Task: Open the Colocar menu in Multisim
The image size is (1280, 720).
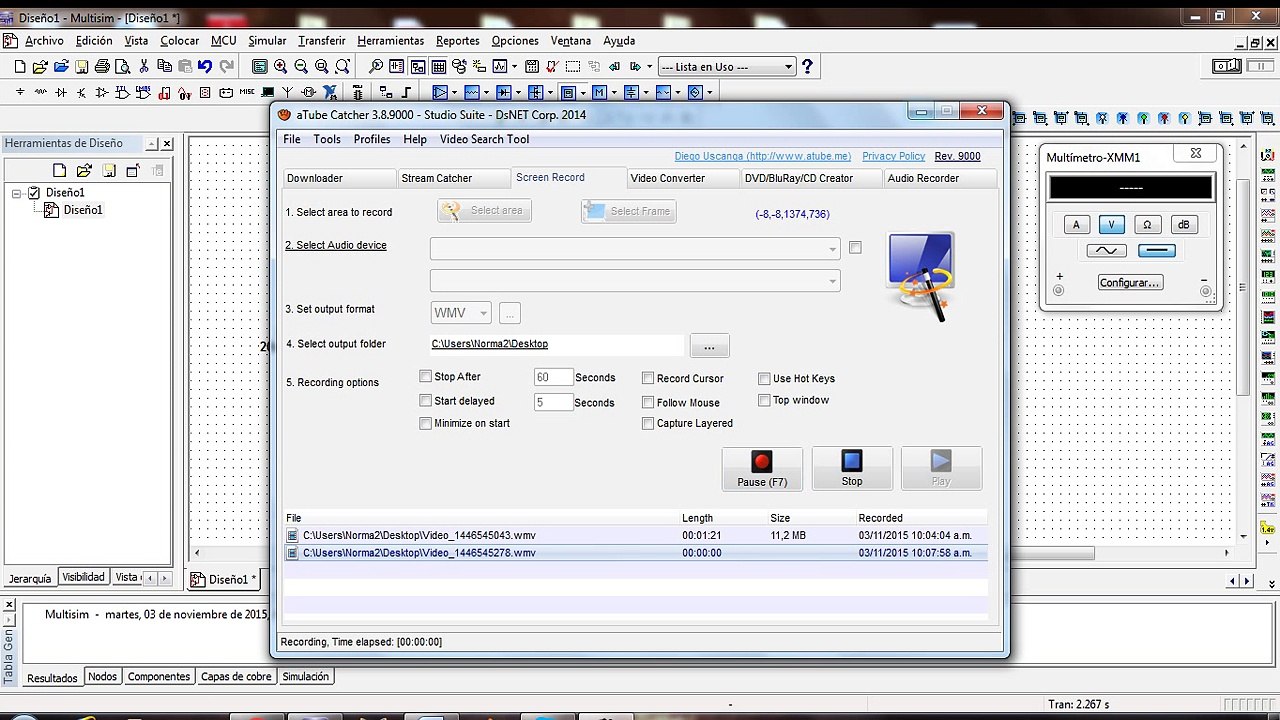Action: 180,41
